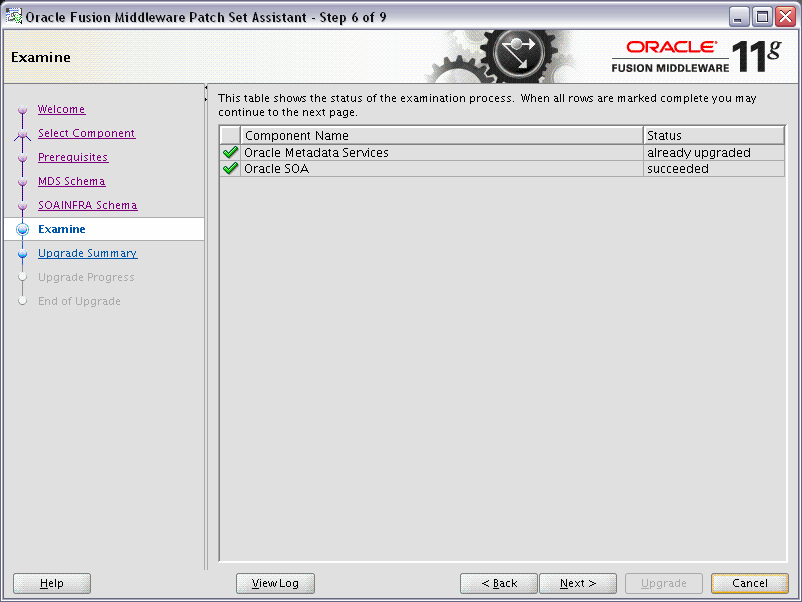Click the Select Component step marker
Screen dimensions: 802x602
pos(22,134)
